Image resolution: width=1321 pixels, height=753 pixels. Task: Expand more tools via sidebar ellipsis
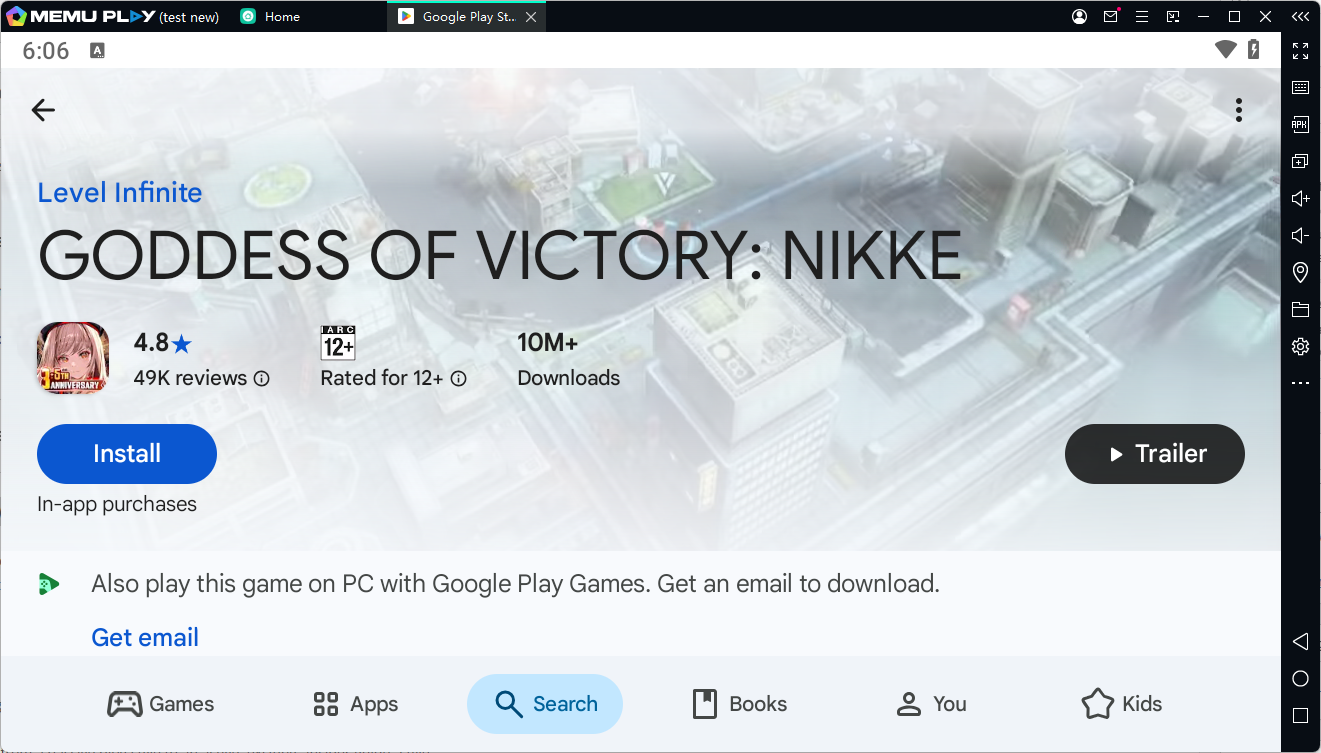click(x=1300, y=383)
